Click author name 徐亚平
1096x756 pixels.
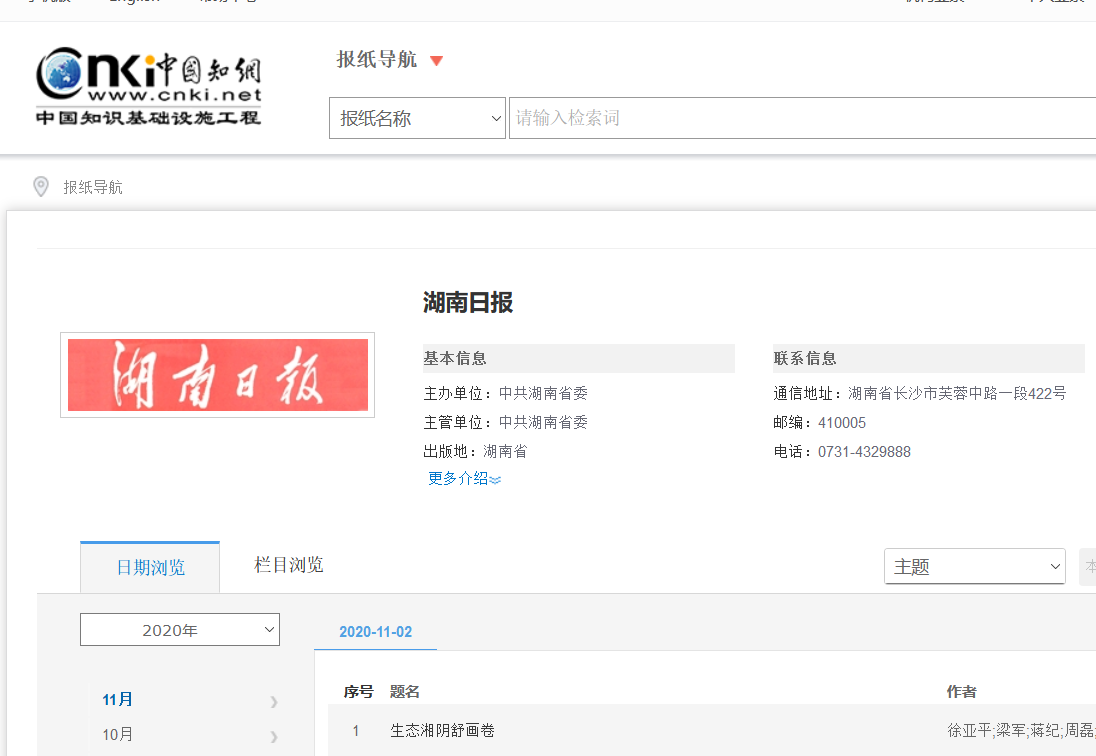click(x=969, y=731)
